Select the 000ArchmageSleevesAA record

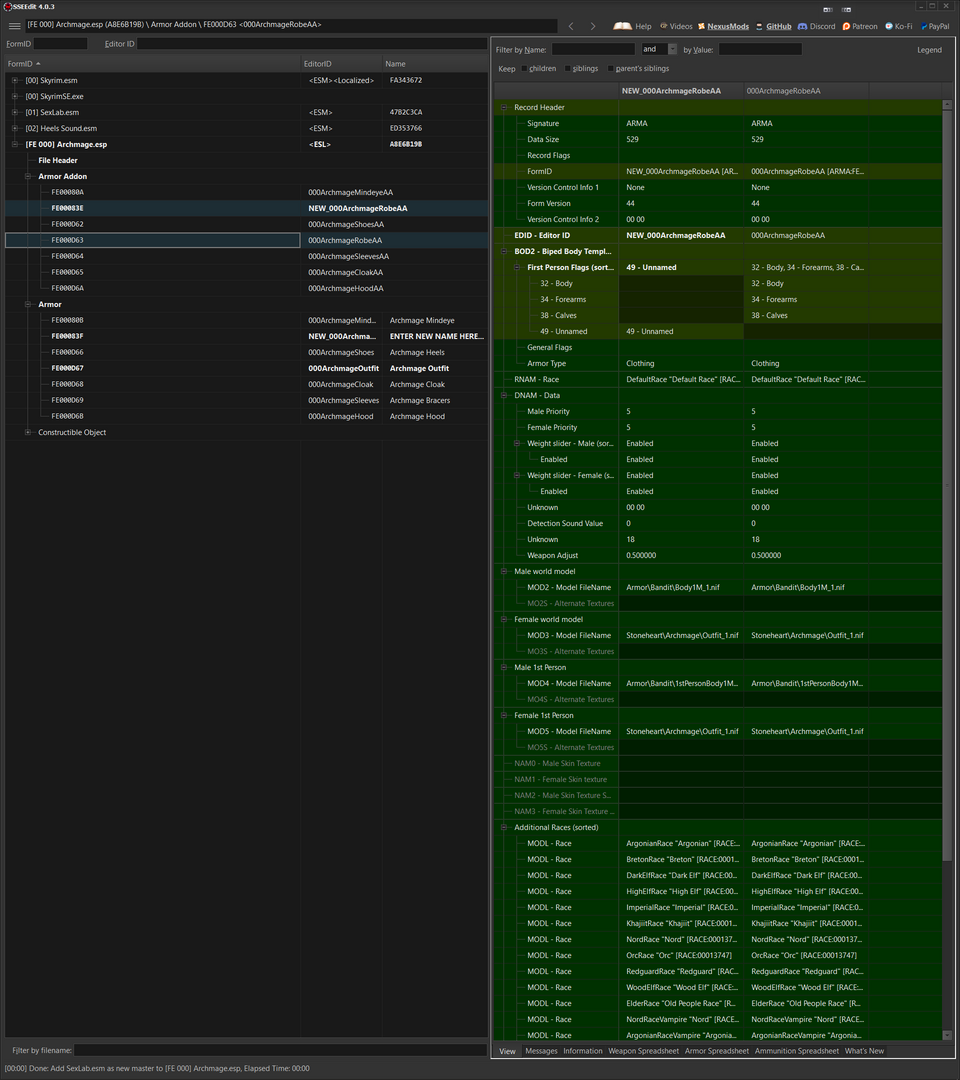point(247,256)
